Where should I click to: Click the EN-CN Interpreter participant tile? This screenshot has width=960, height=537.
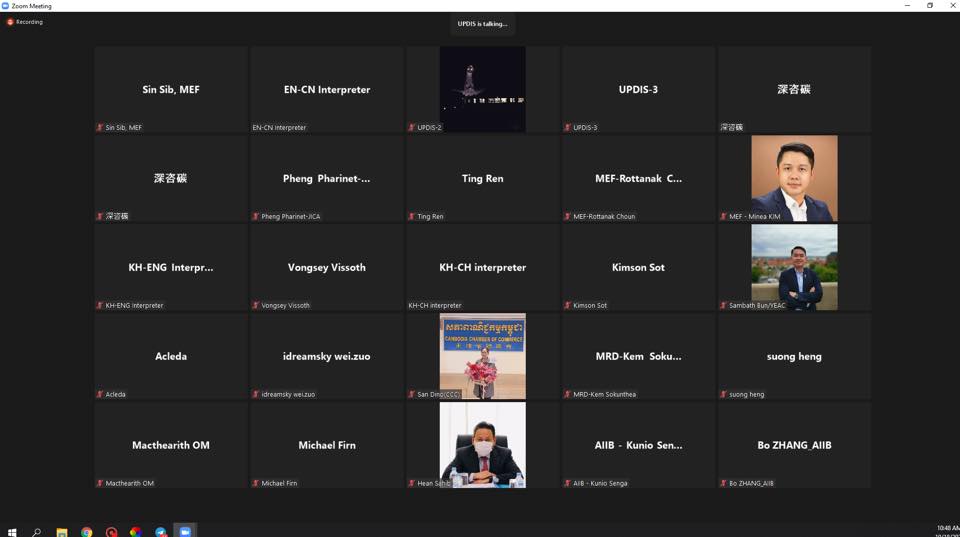click(327, 89)
